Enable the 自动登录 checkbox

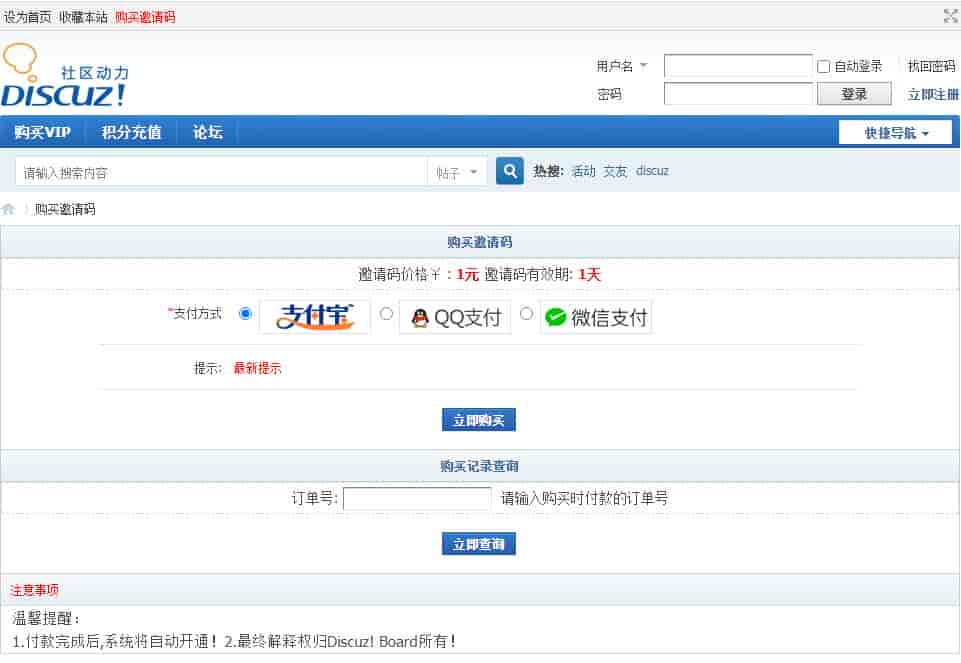click(x=824, y=67)
